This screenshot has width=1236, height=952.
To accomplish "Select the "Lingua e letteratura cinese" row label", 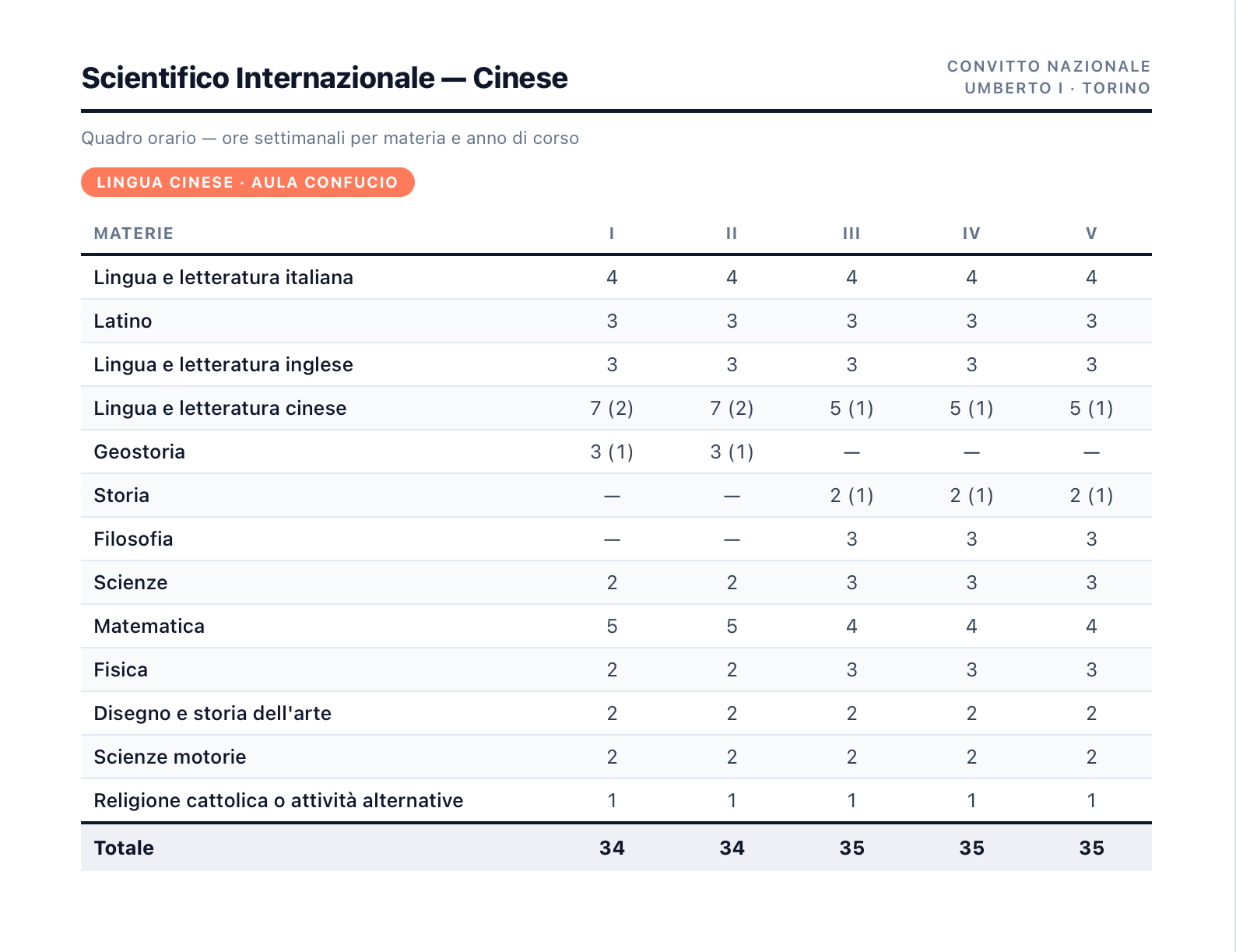I will coord(220,409).
